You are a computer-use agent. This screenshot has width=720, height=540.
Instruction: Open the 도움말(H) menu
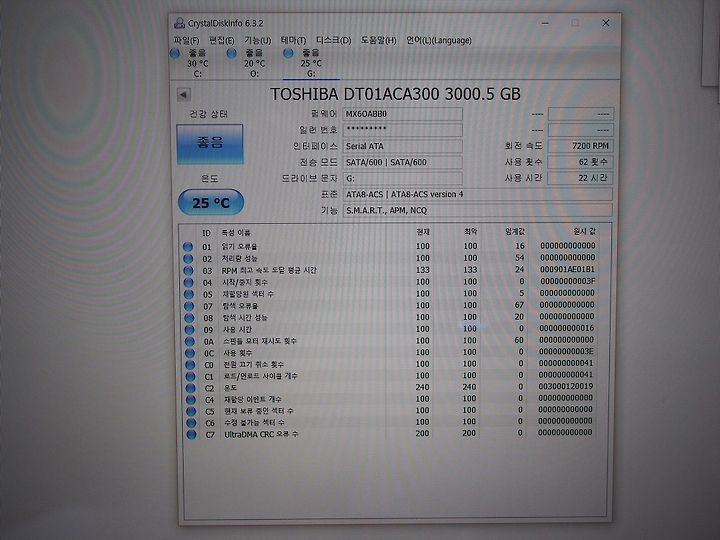click(x=378, y=40)
